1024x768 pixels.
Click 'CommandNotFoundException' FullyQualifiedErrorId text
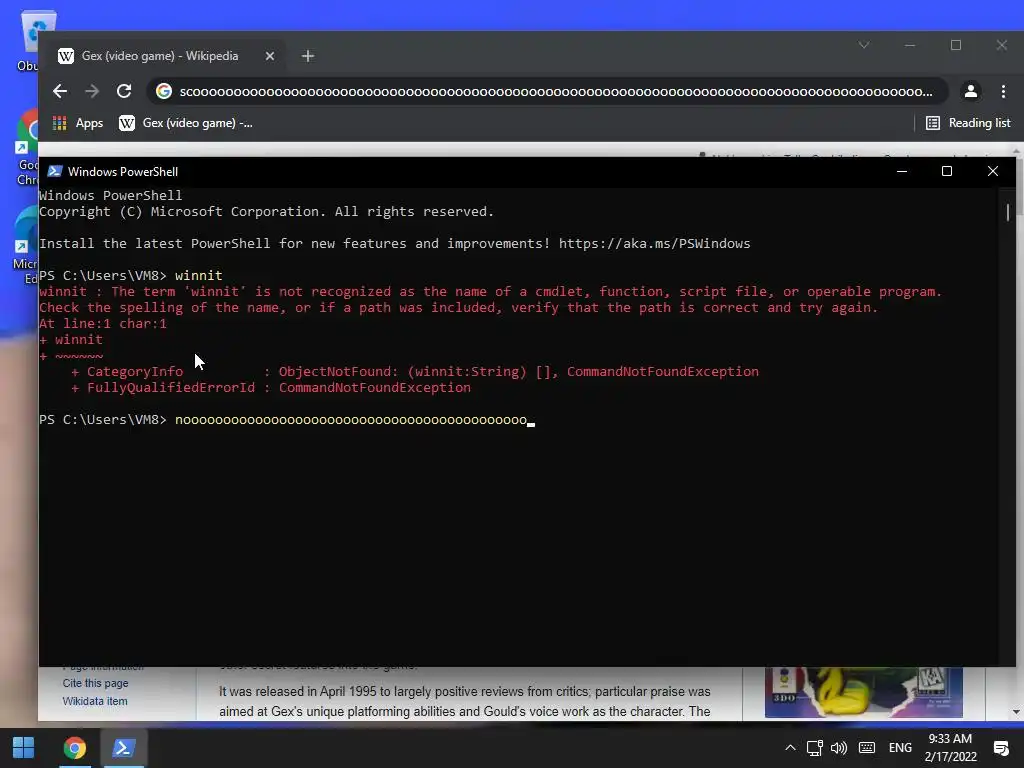[x=375, y=387]
